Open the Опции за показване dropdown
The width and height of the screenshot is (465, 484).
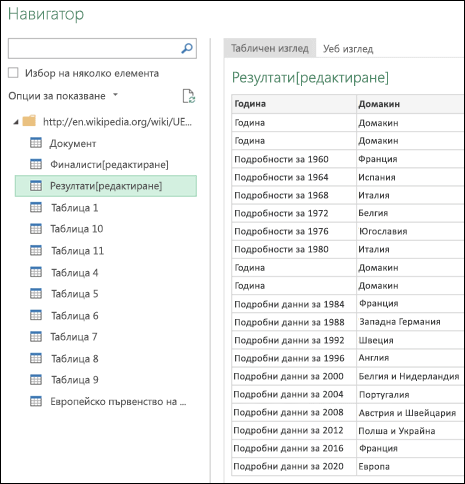tap(63, 96)
